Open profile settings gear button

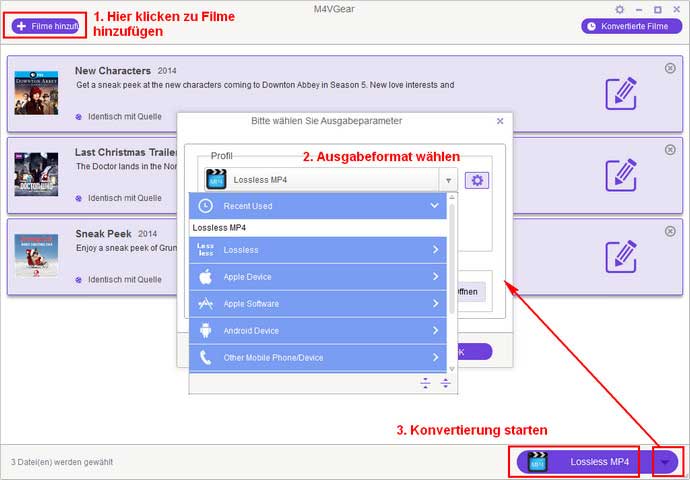(x=477, y=180)
